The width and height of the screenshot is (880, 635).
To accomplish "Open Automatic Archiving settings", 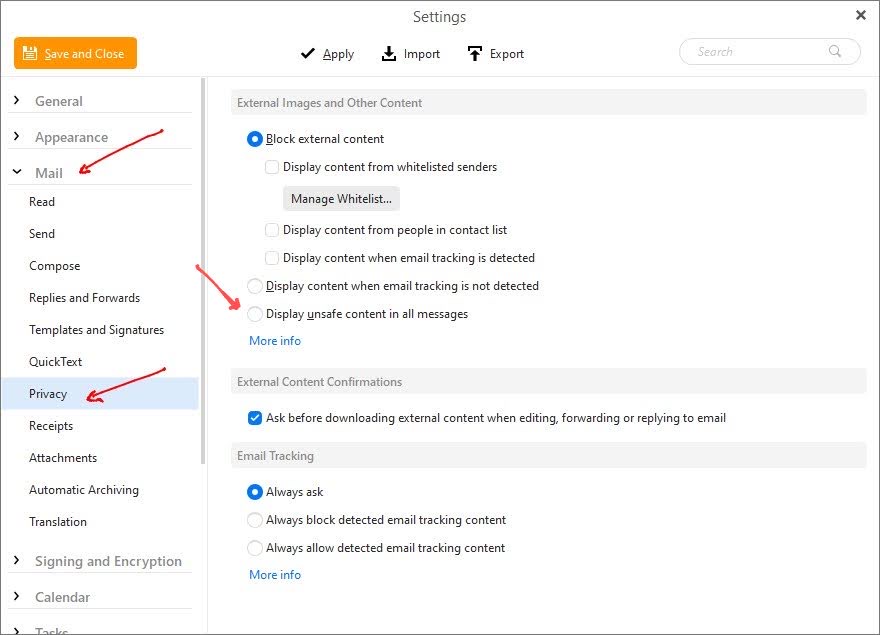I will coord(84,490).
